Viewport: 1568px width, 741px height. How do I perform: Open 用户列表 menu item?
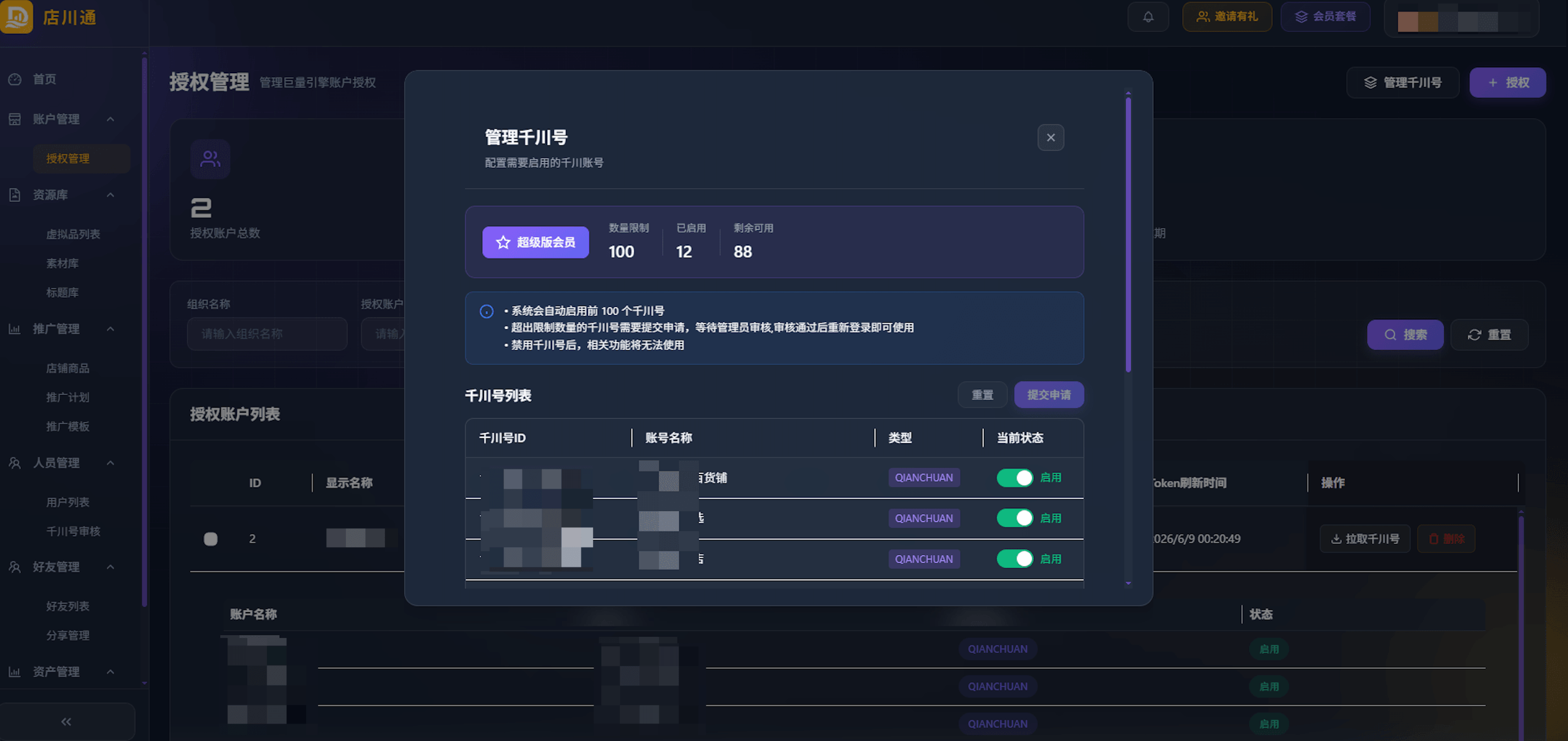click(x=68, y=502)
